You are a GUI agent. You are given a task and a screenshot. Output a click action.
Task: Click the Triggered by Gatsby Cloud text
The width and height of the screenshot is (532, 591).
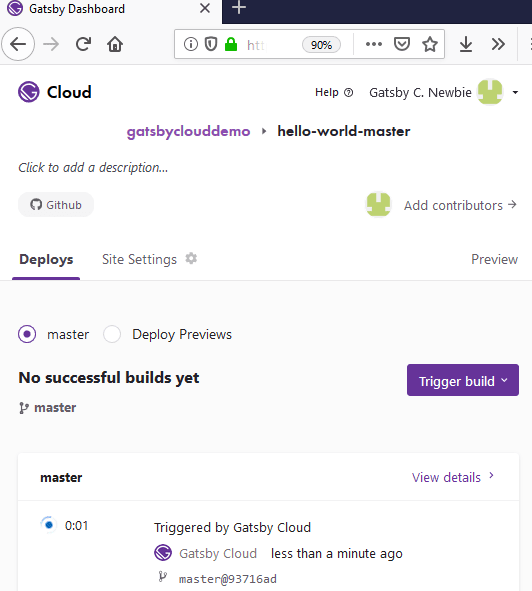coord(232,527)
